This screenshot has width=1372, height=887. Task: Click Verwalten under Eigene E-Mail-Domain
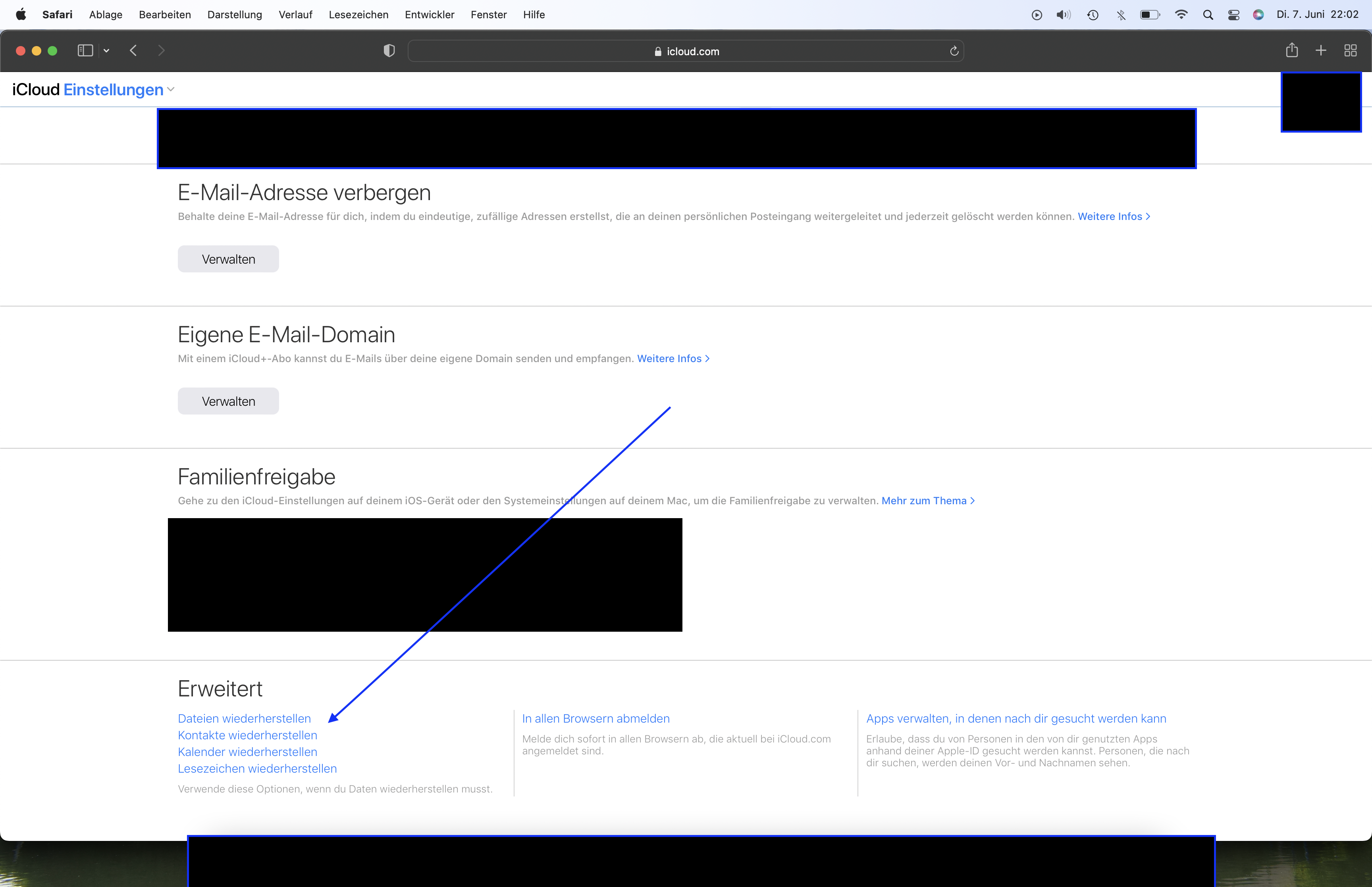(228, 401)
